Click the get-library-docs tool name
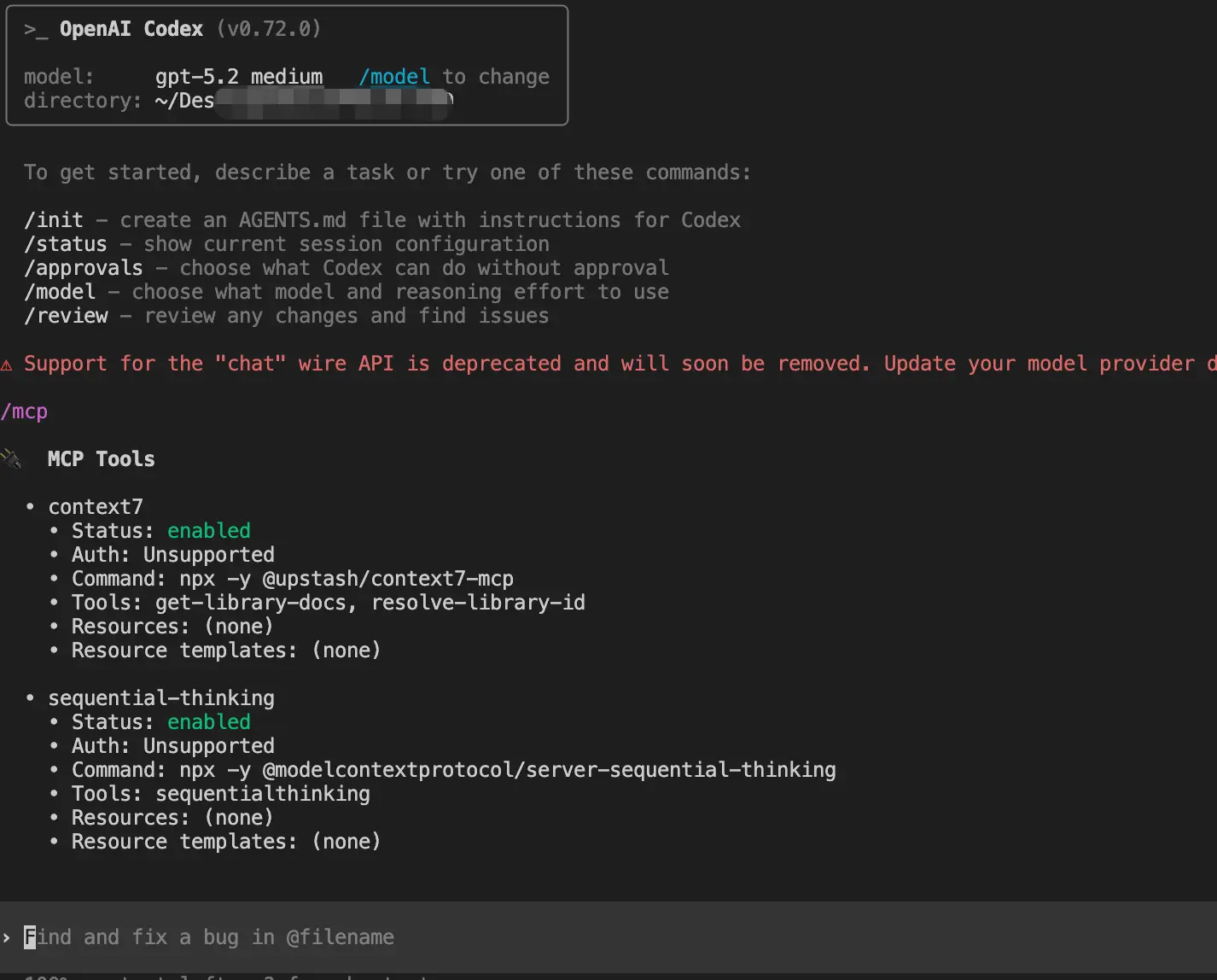 [250, 603]
